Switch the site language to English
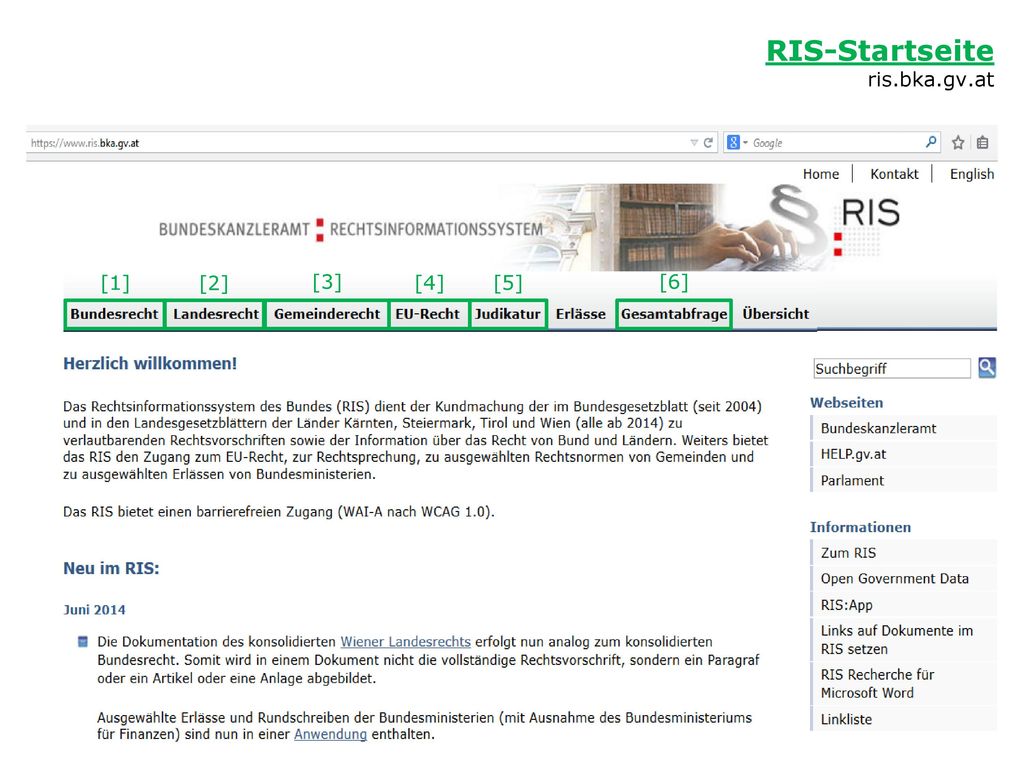Screen dimensions: 1024x768 [x=972, y=174]
